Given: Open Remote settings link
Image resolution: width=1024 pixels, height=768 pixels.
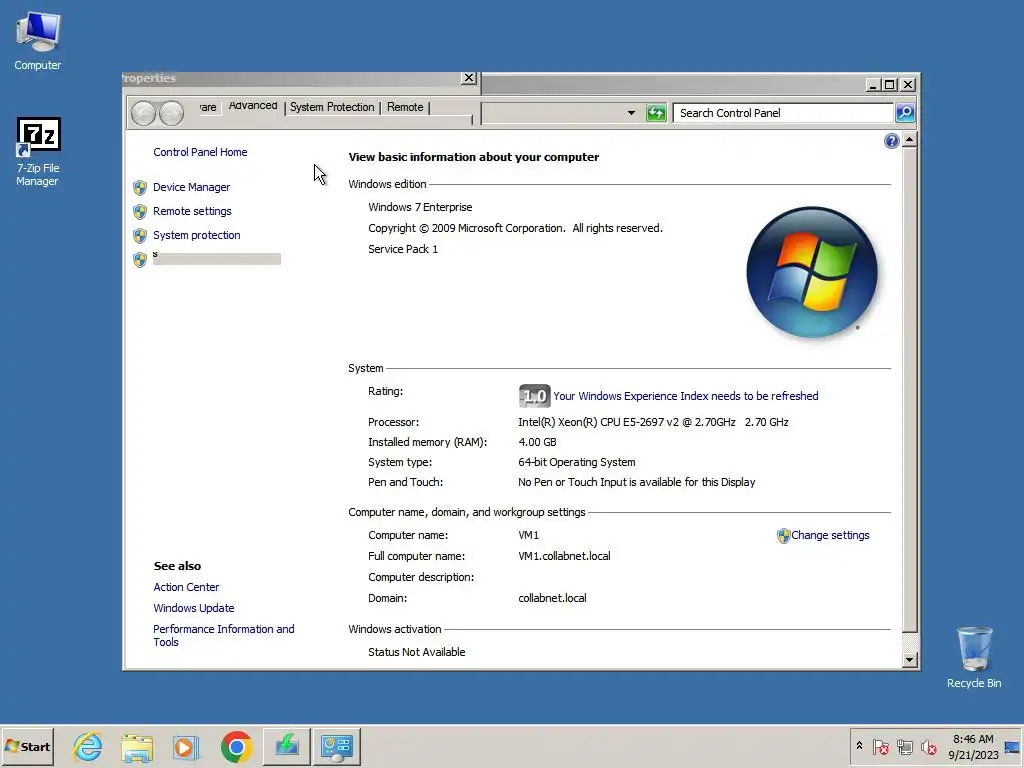Looking at the screenshot, I should click(192, 212).
